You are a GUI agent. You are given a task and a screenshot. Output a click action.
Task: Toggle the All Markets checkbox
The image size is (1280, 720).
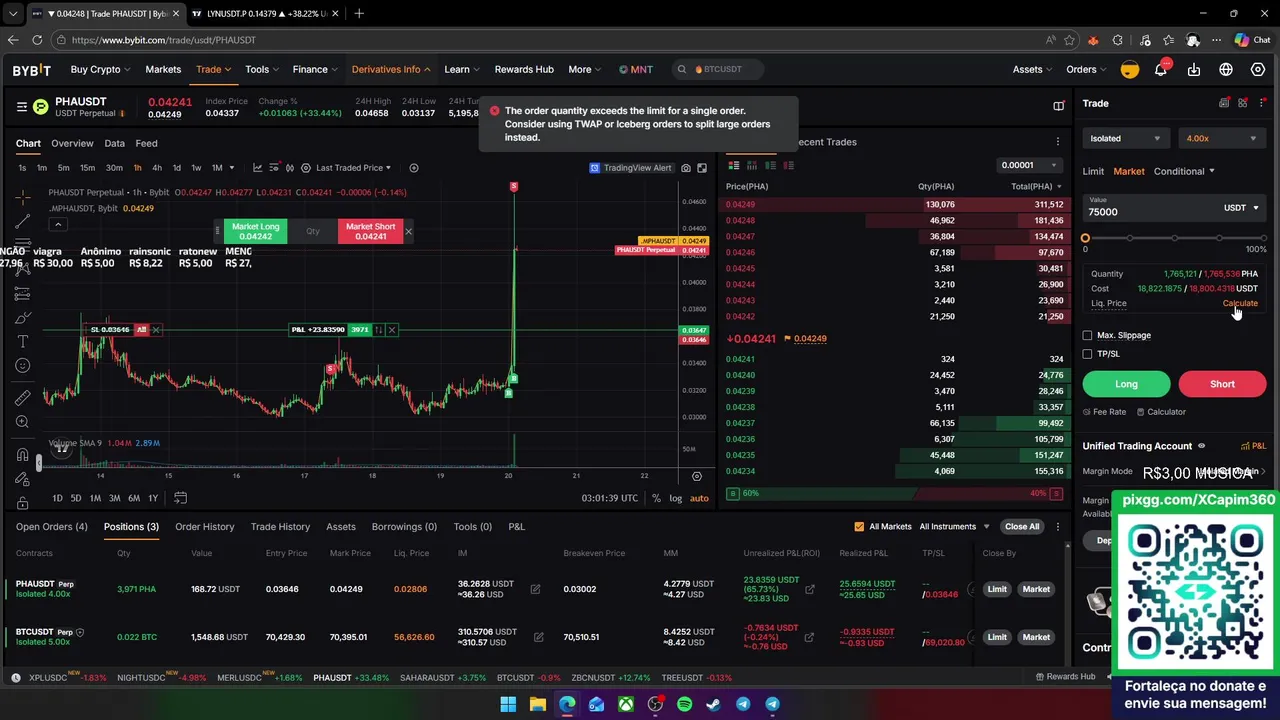859,527
